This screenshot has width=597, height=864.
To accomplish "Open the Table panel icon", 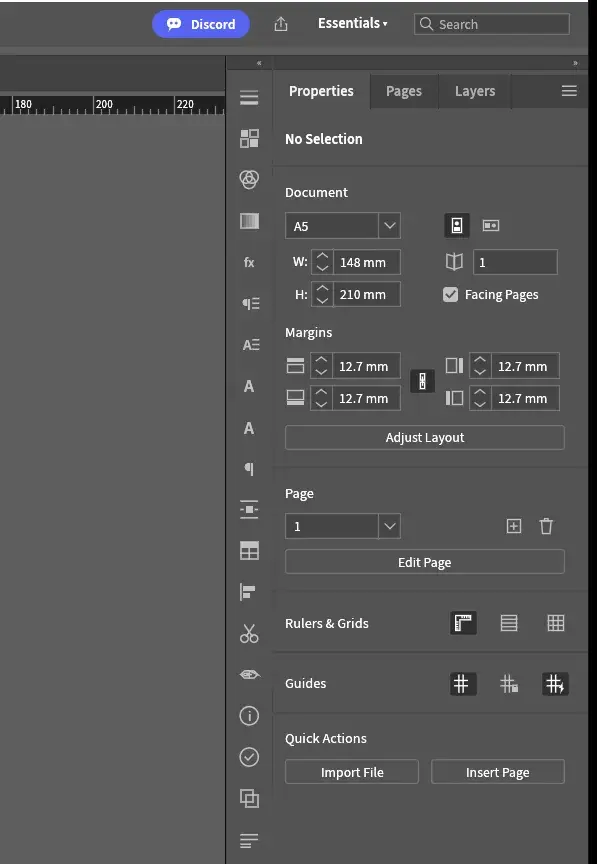I will [x=249, y=550].
